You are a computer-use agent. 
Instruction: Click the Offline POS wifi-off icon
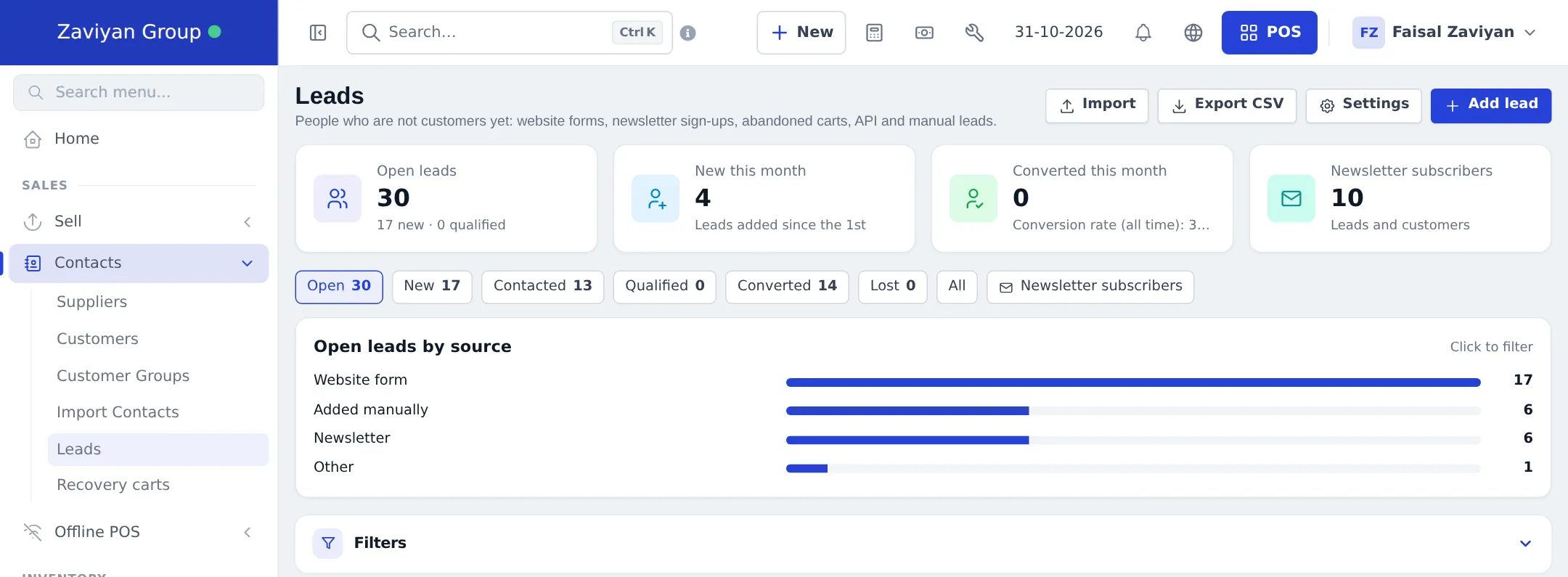pos(33,532)
